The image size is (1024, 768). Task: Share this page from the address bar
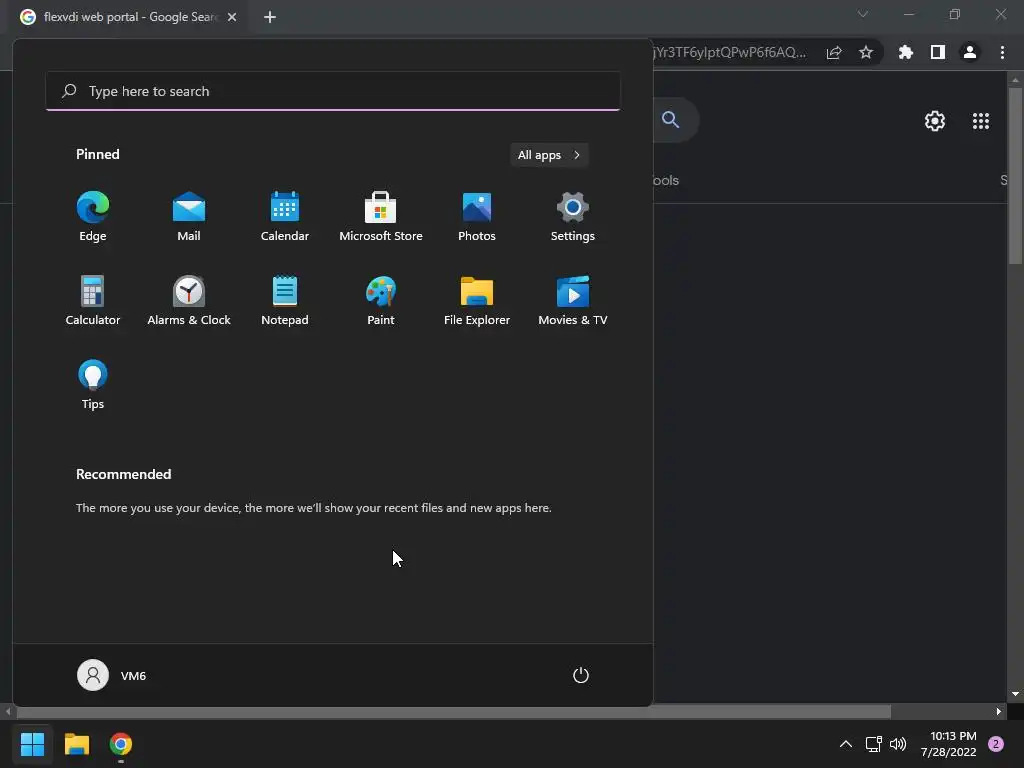tap(834, 53)
